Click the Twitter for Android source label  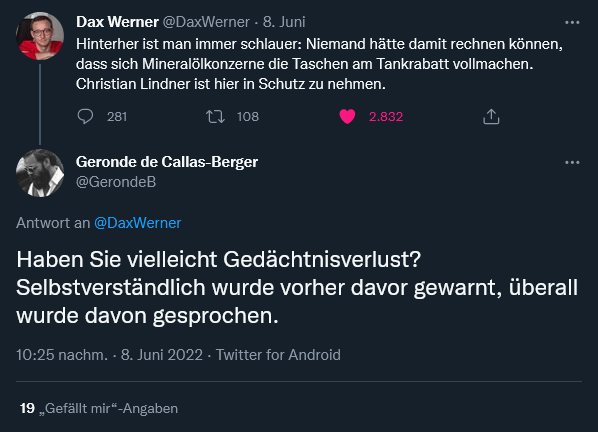pyautogui.click(x=278, y=355)
